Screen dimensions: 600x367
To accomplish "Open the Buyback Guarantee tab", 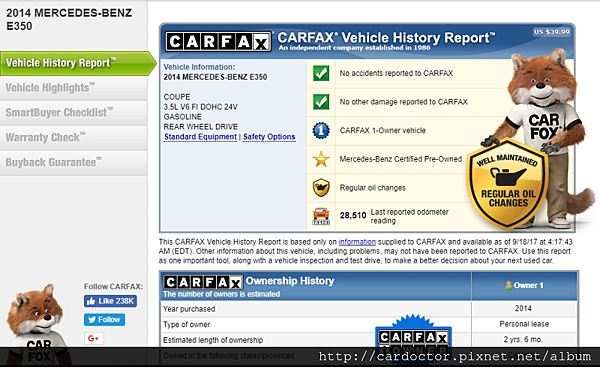I will point(73,163).
